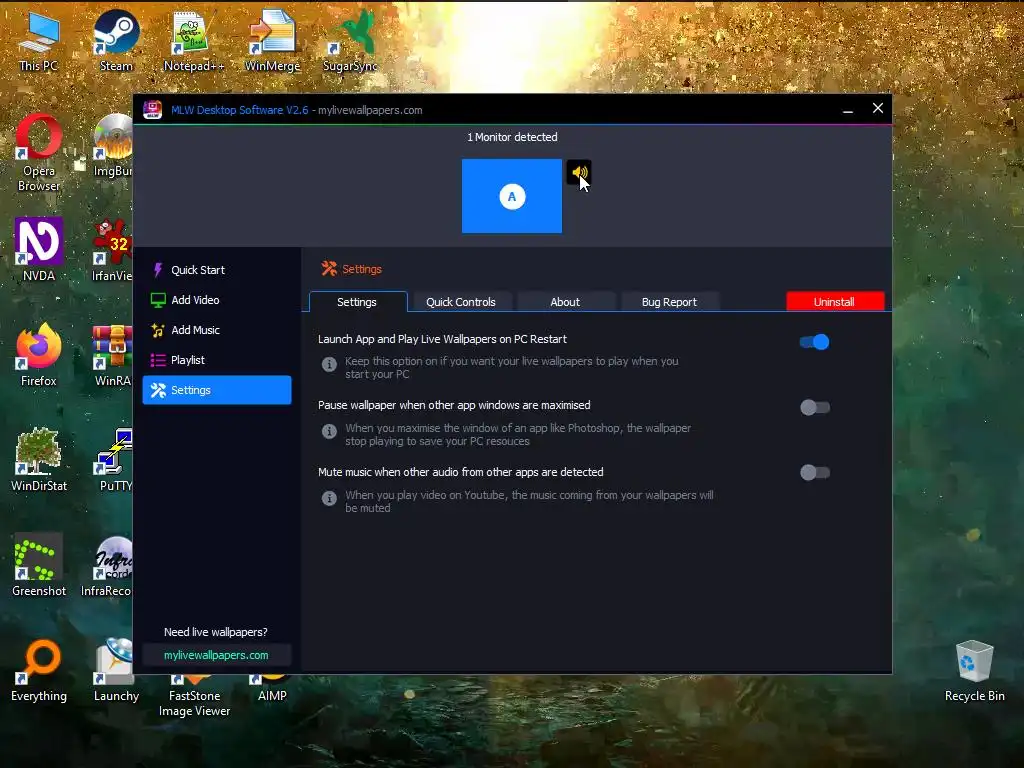Click the Notepad++ desktop icon

(x=193, y=40)
